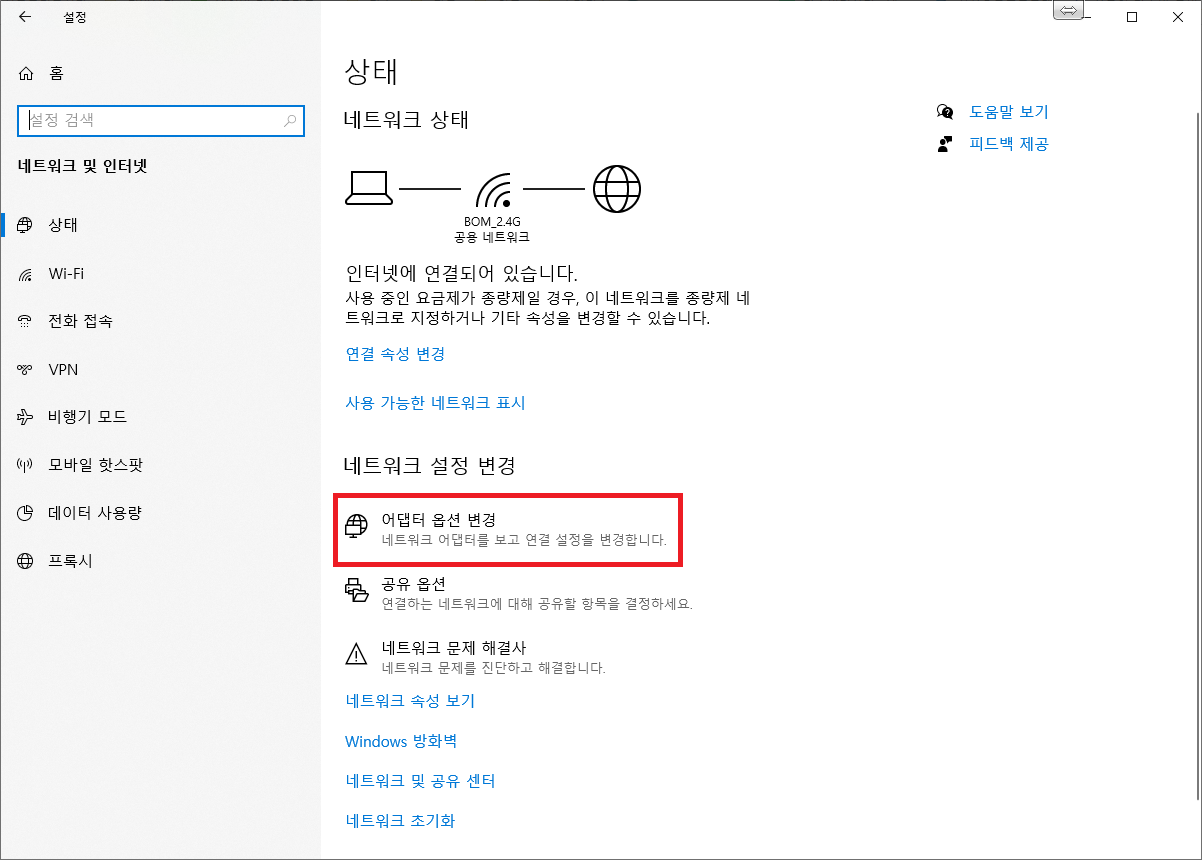Show available networks via 사용 가능한 네트워크 표시
Screen dimensions: 1202x860
tap(434, 403)
